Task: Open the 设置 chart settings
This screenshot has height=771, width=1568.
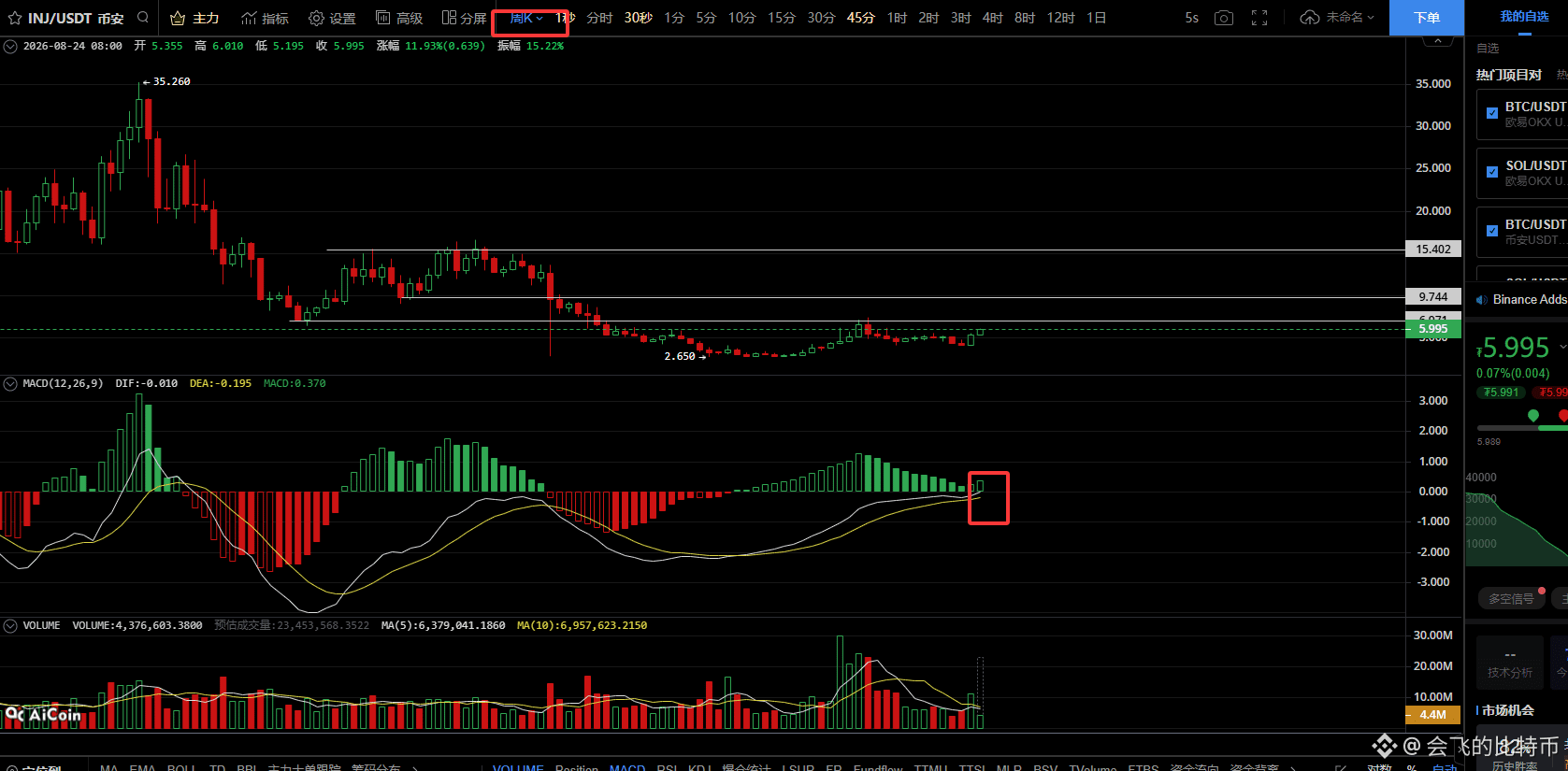Action: coord(332,18)
